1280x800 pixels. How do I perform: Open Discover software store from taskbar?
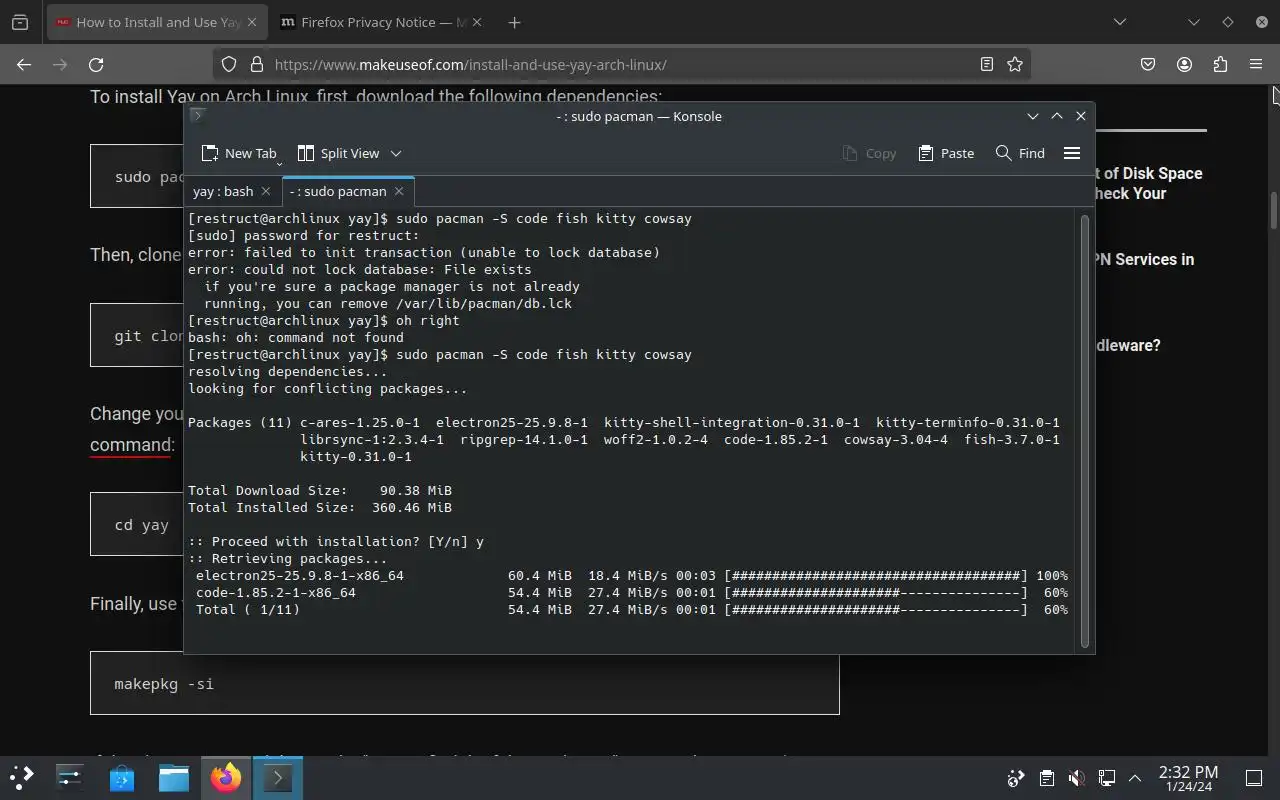[122, 777]
